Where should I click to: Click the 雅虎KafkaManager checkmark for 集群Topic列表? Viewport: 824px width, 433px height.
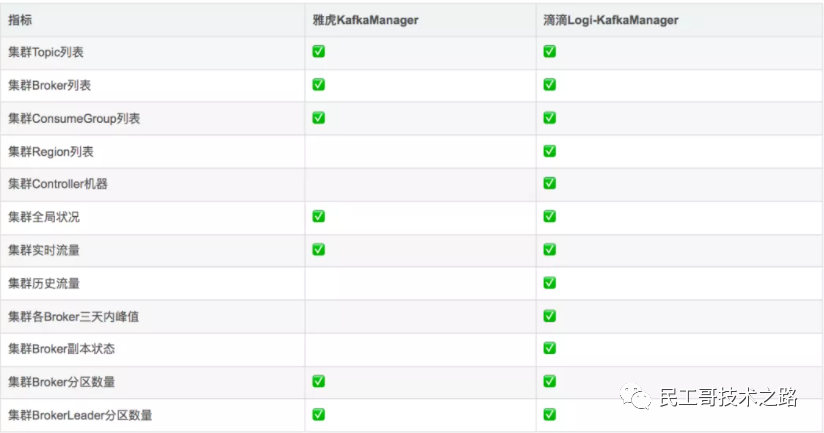point(318,51)
